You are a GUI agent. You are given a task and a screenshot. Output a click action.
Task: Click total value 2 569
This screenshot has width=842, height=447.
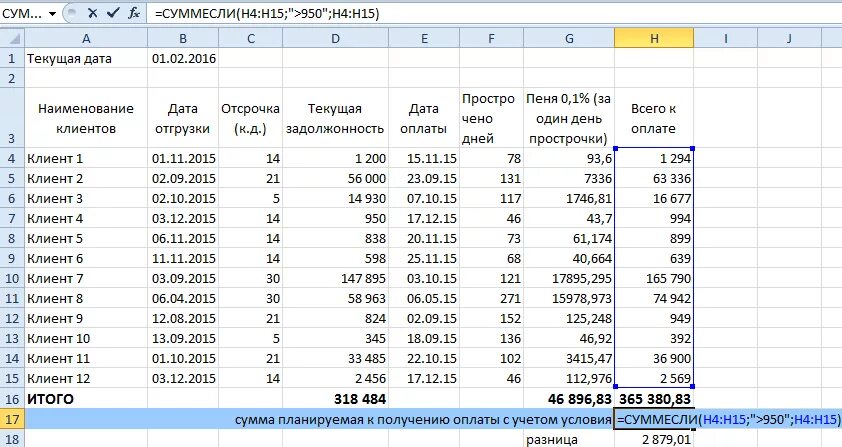(x=654, y=378)
